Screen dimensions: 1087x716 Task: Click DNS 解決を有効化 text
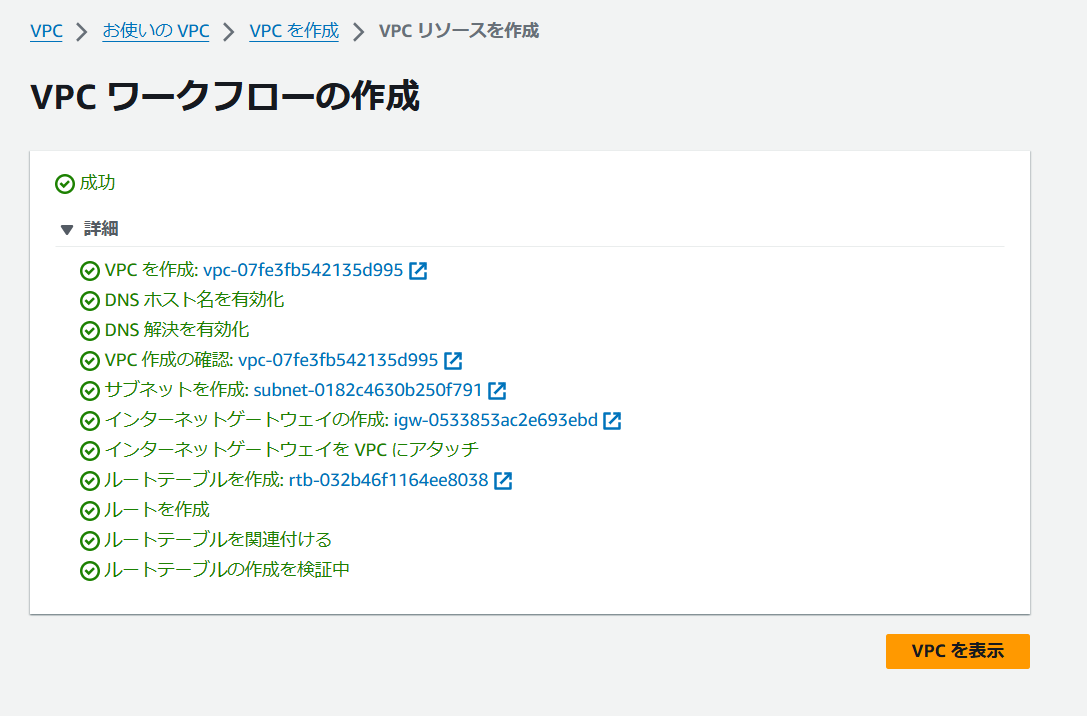click(x=177, y=330)
